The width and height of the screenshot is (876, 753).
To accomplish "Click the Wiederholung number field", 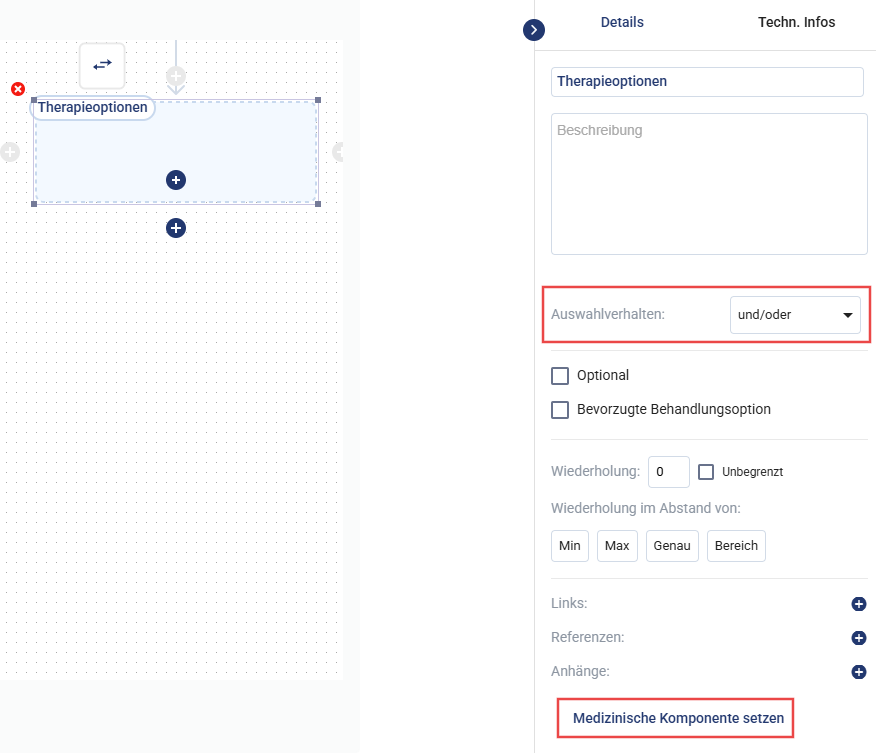I will click(x=668, y=471).
